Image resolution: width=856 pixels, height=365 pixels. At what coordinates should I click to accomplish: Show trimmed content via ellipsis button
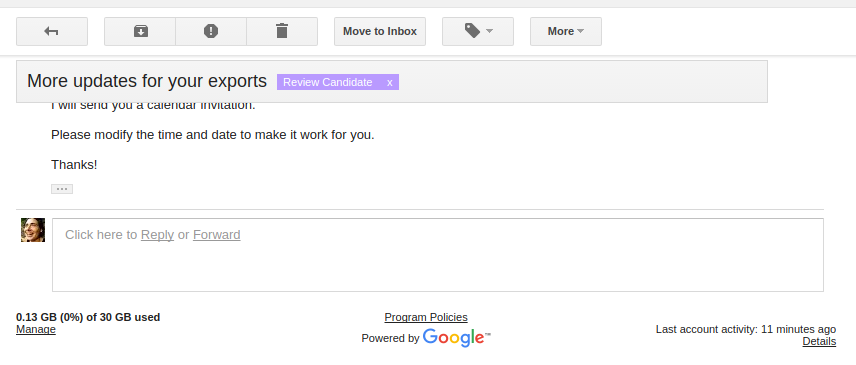tap(62, 189)
